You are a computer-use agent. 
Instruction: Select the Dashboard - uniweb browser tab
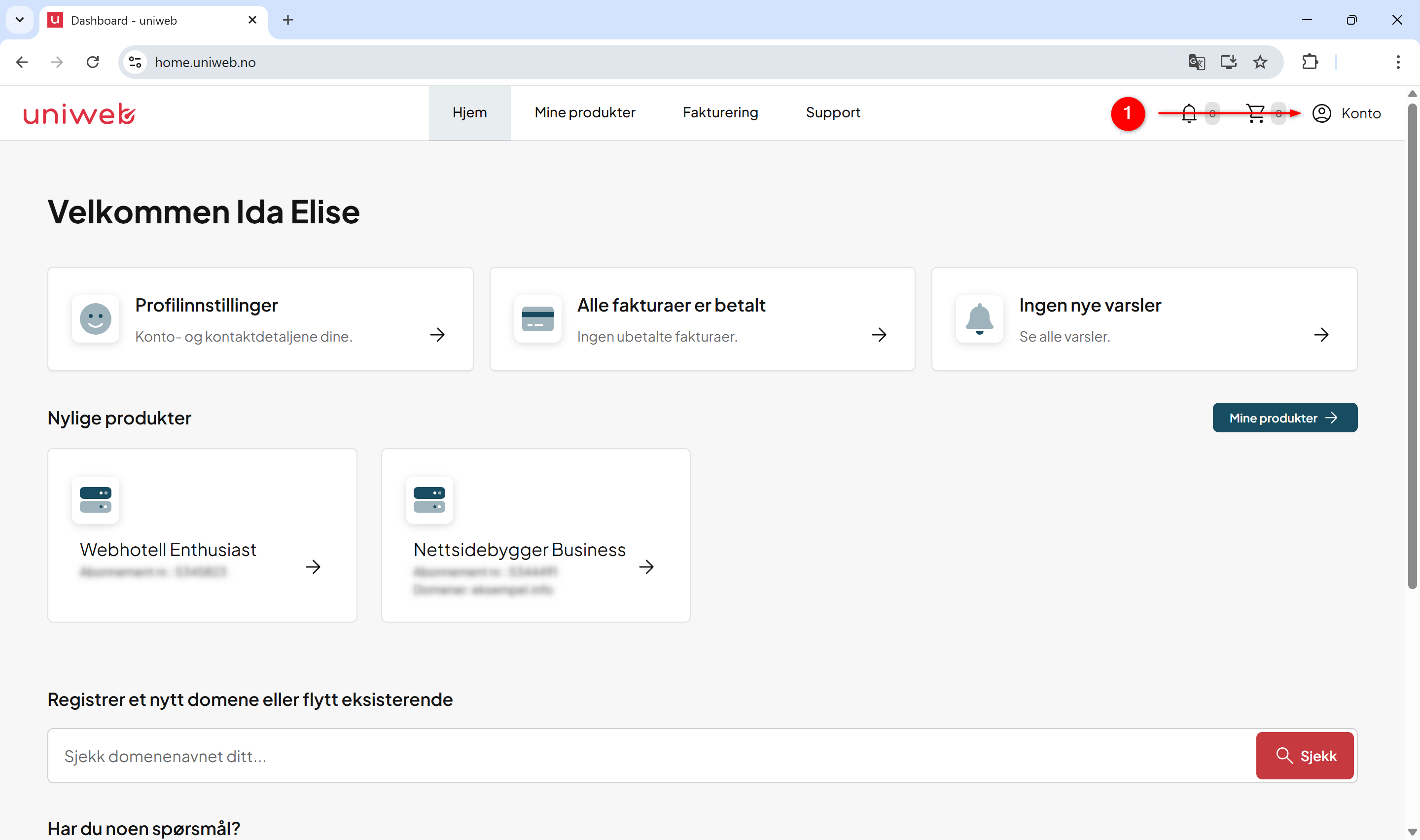153,20
